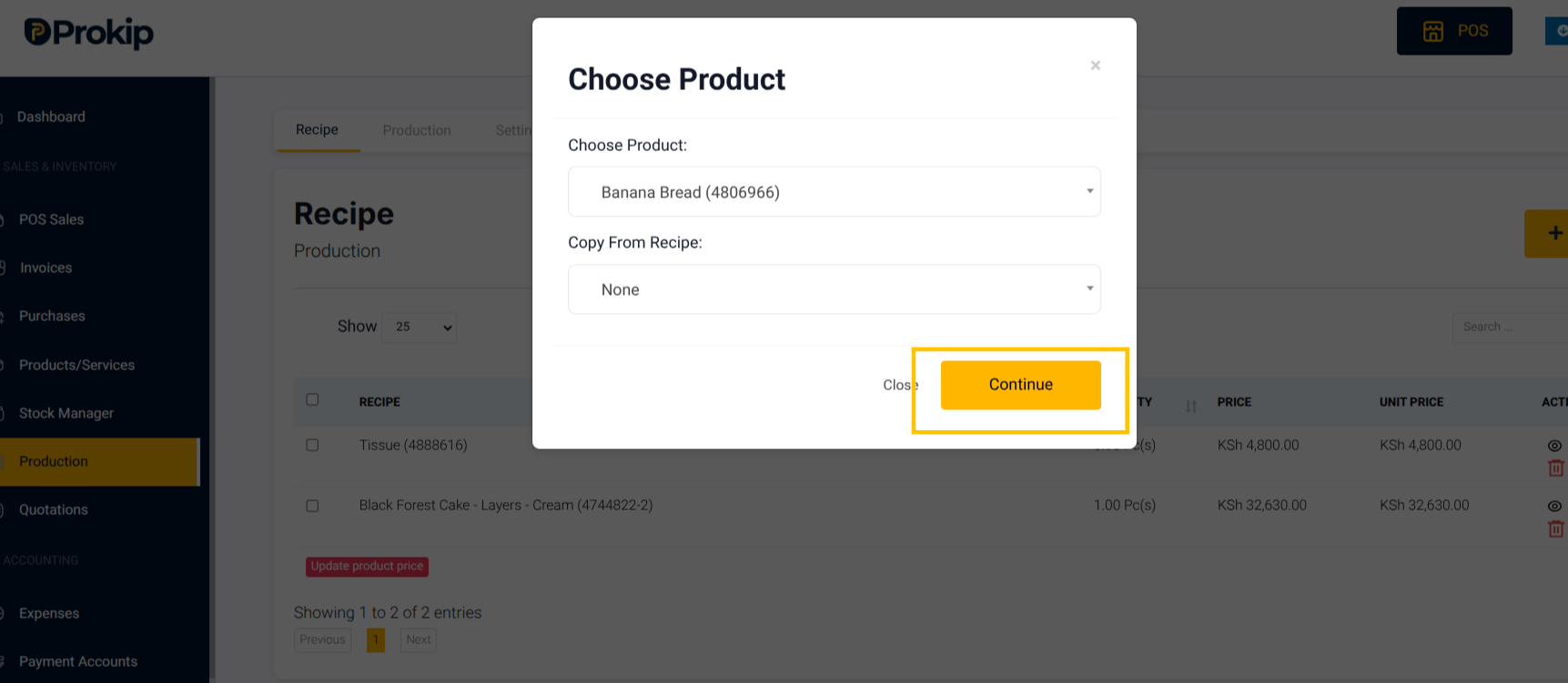
Task: Close the Choose Product dialog with X
Action: (x=1096, y=65)
